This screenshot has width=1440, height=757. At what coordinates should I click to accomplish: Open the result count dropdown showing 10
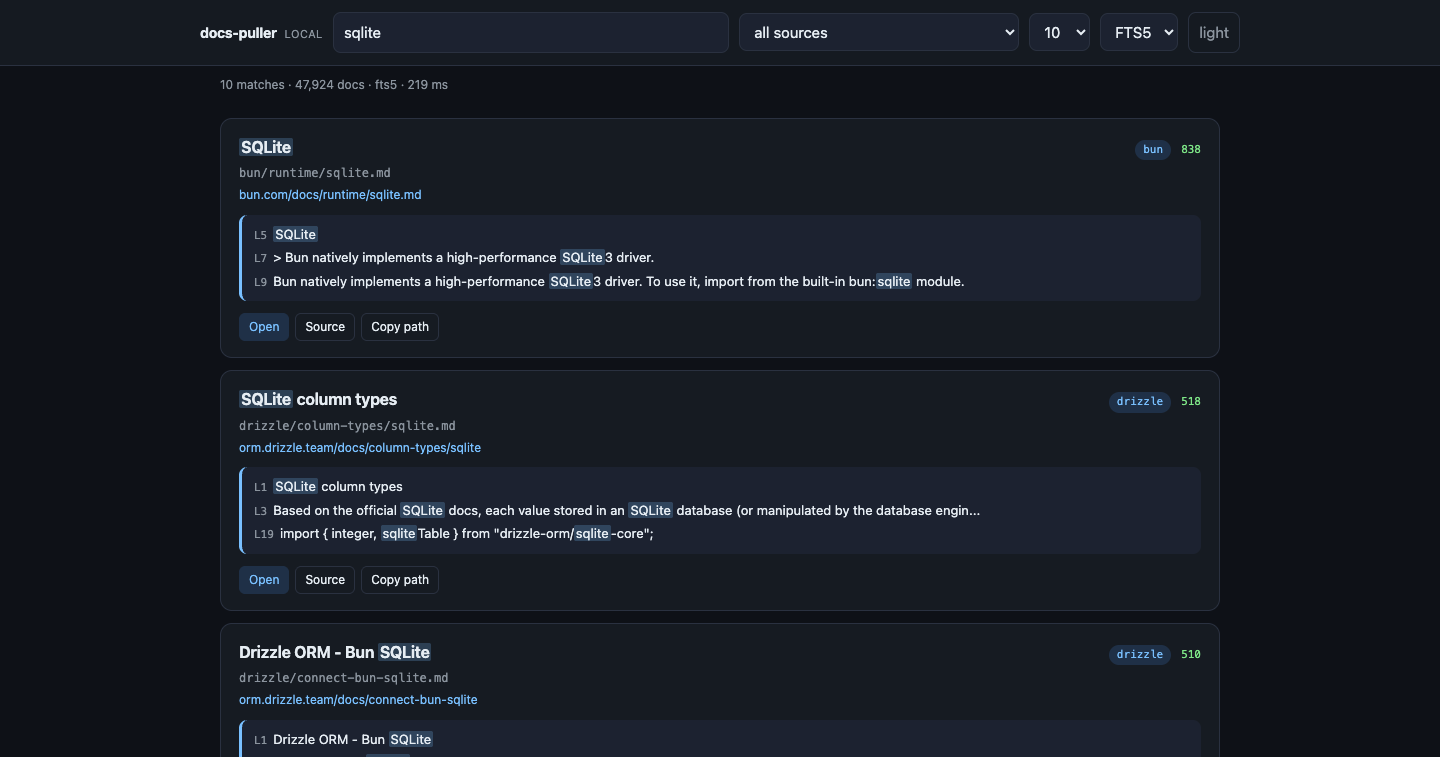pos(1059,32)
